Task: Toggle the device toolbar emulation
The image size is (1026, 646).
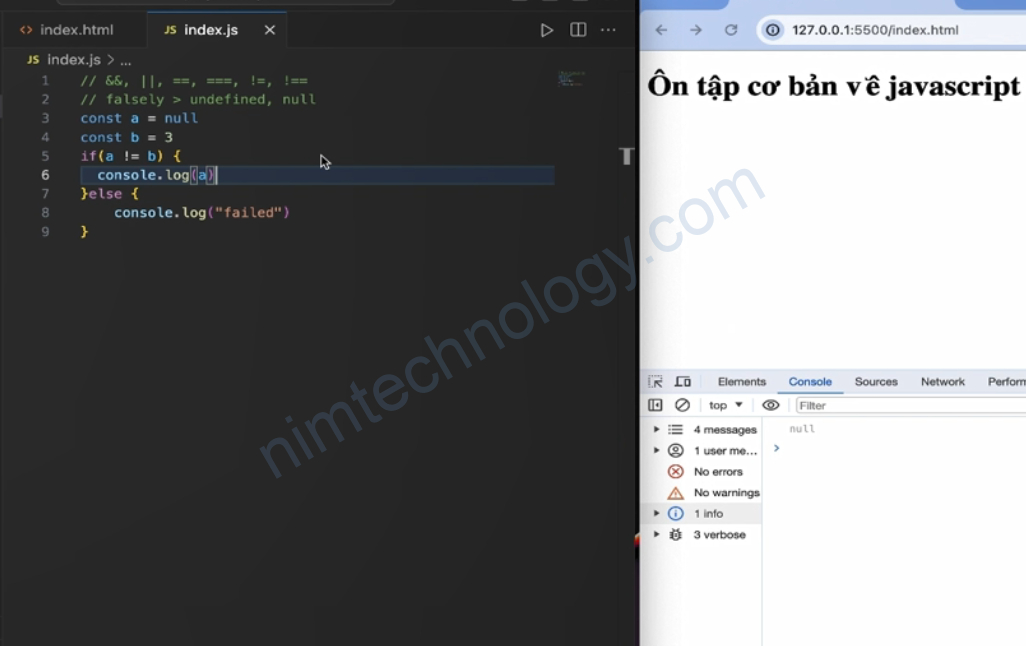Action: pyautogui.click(x=683, y=382)
